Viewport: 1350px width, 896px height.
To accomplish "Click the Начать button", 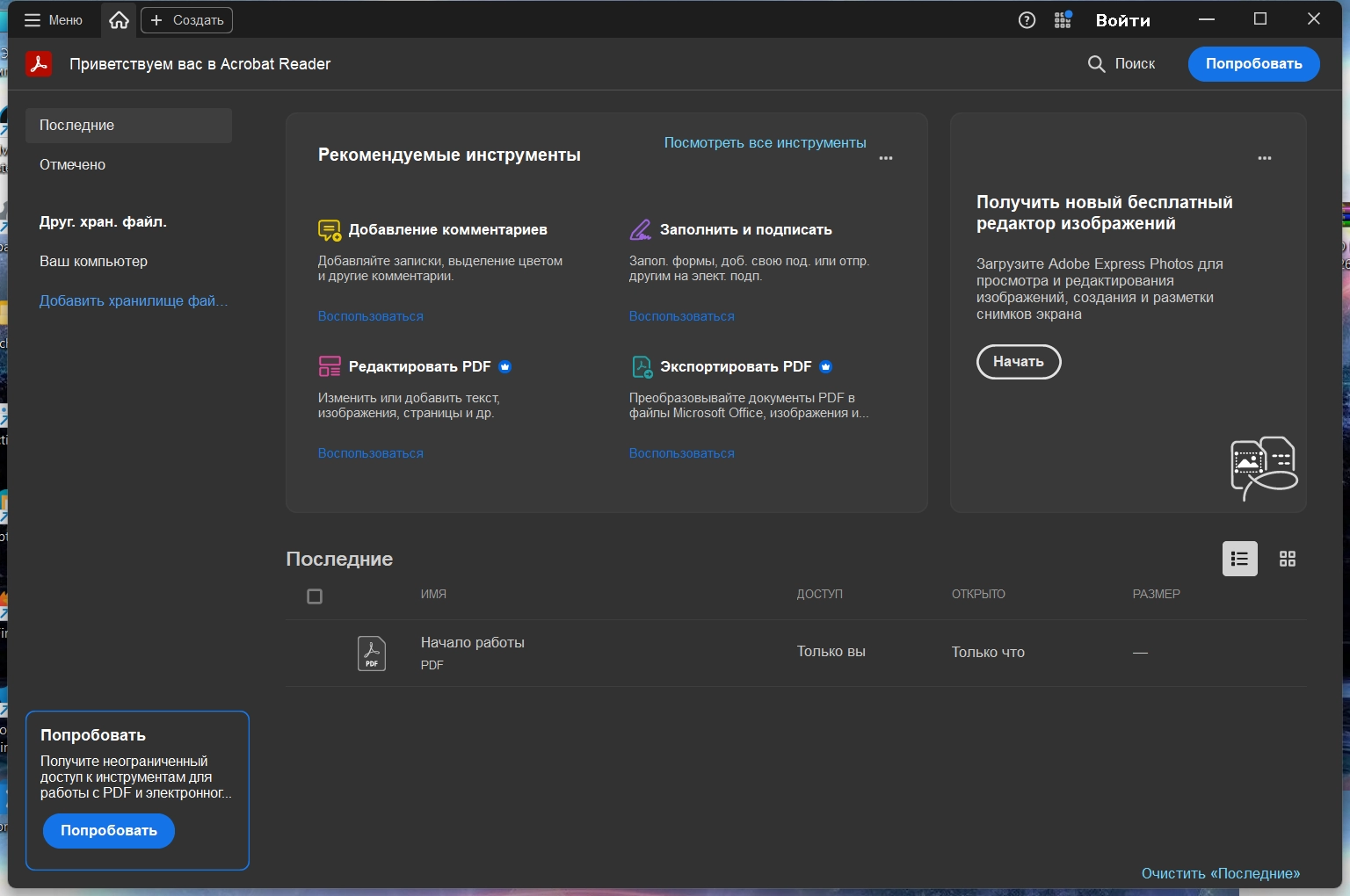I will click(x=1018, y=362).
